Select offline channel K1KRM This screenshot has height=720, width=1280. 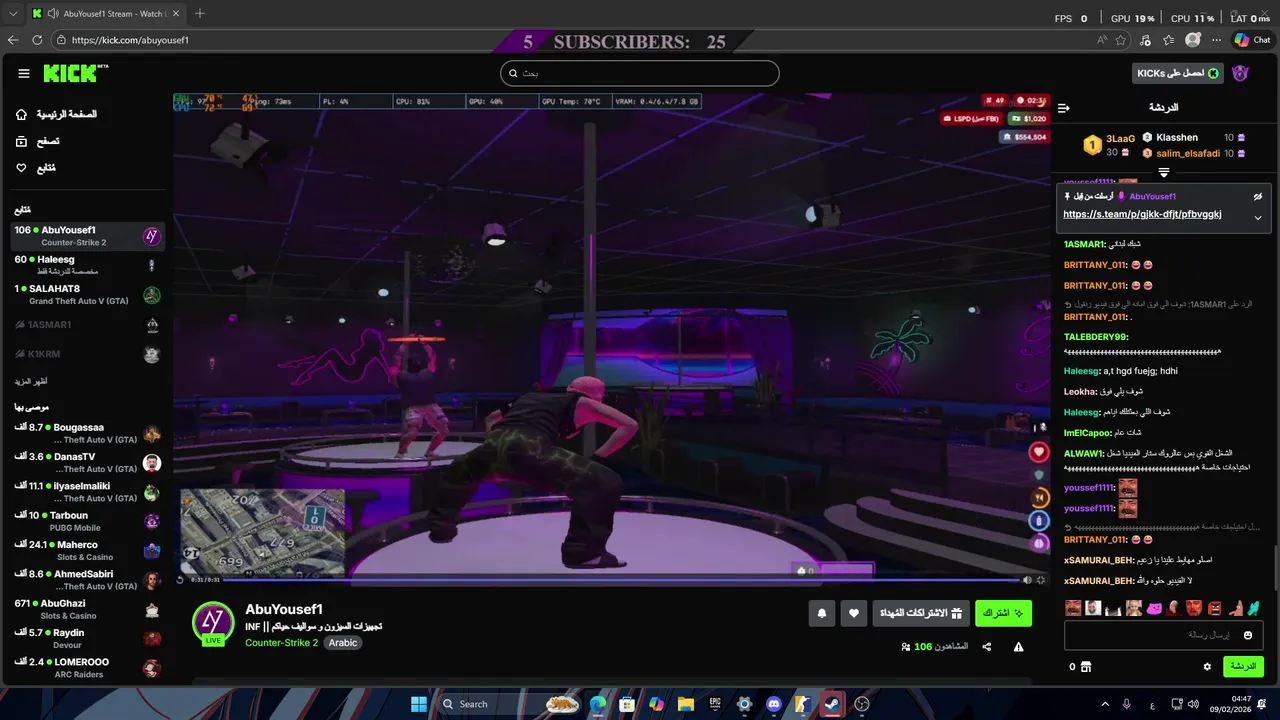87,354
